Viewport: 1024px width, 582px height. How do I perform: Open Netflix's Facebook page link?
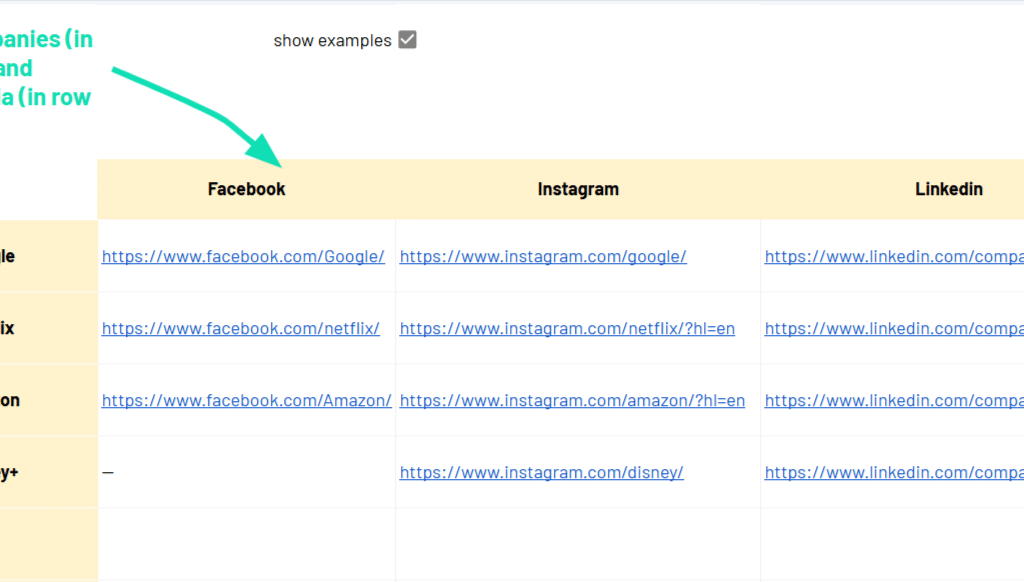point(240,328)
